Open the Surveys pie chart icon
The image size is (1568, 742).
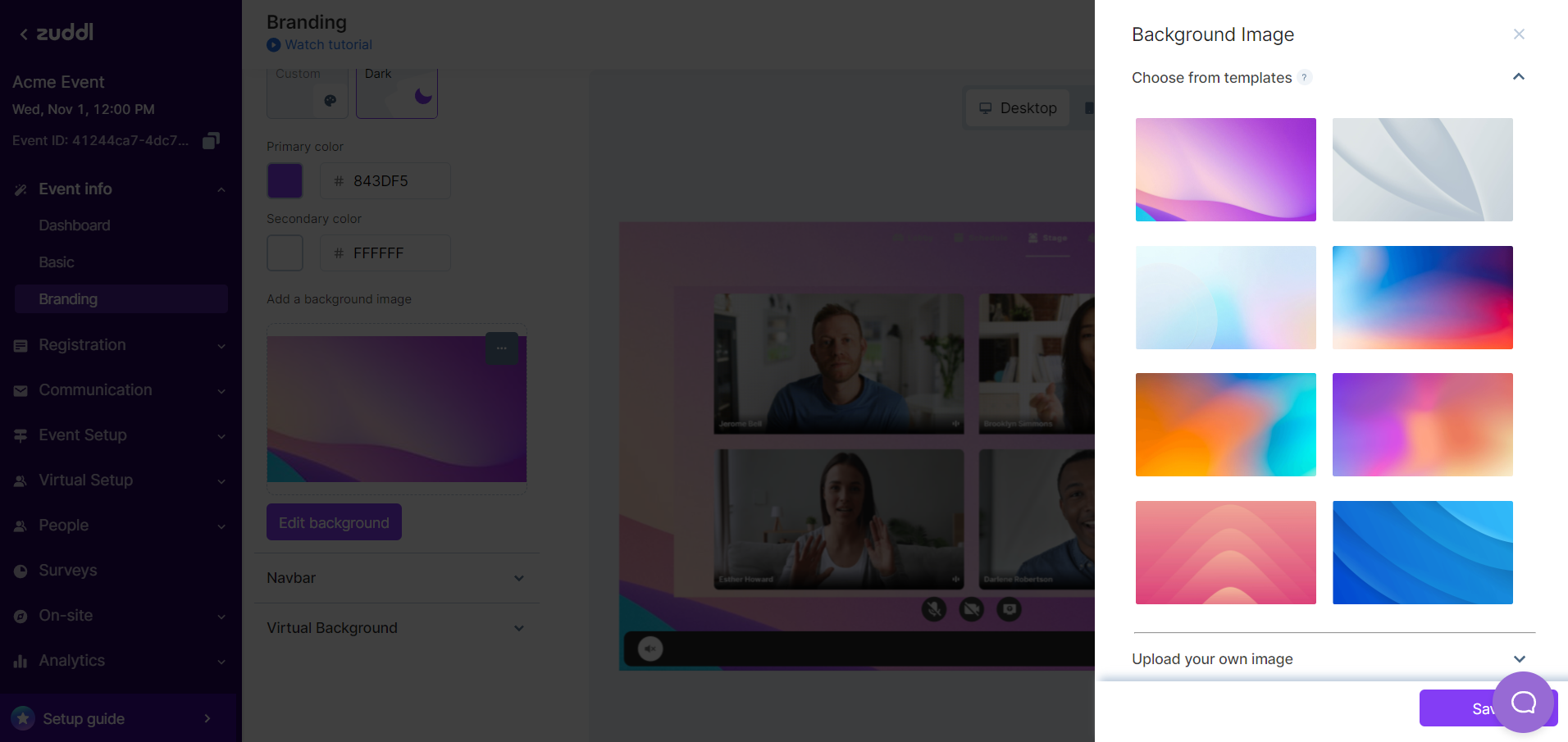pyautogui.click(x=21, y=571)
